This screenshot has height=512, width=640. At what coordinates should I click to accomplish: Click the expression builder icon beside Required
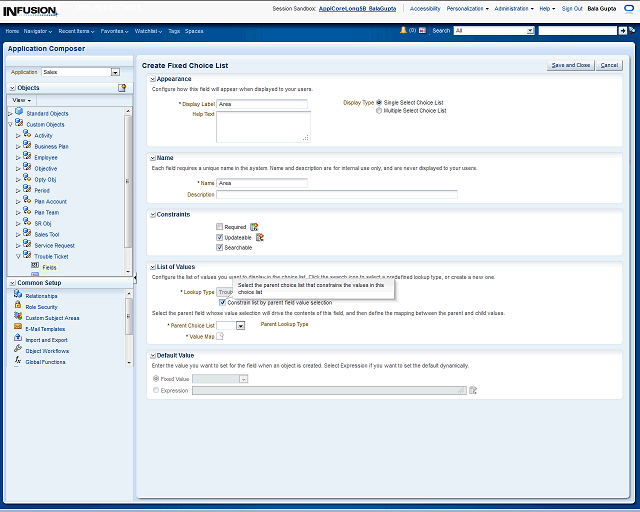click(254, 227)
